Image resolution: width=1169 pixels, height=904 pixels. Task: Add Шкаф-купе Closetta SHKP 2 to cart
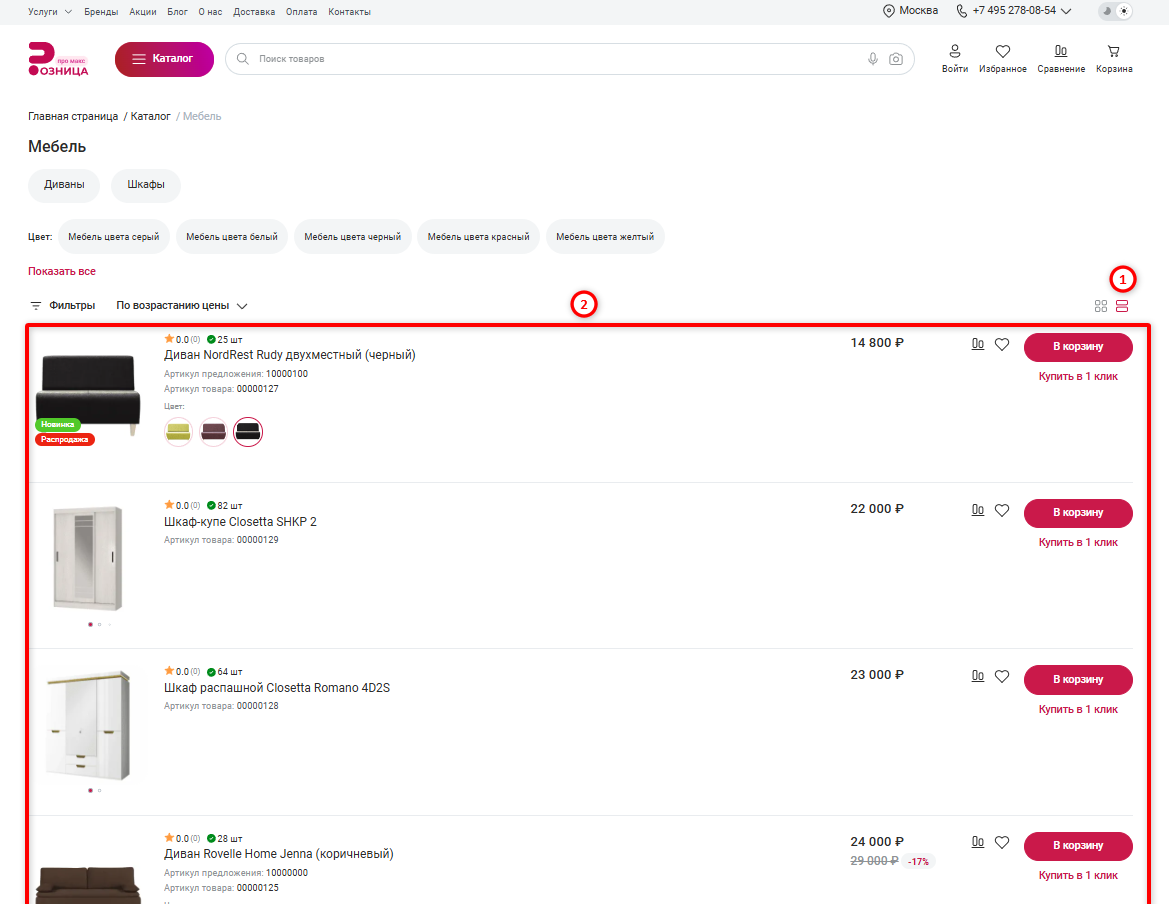point(1078,513)
